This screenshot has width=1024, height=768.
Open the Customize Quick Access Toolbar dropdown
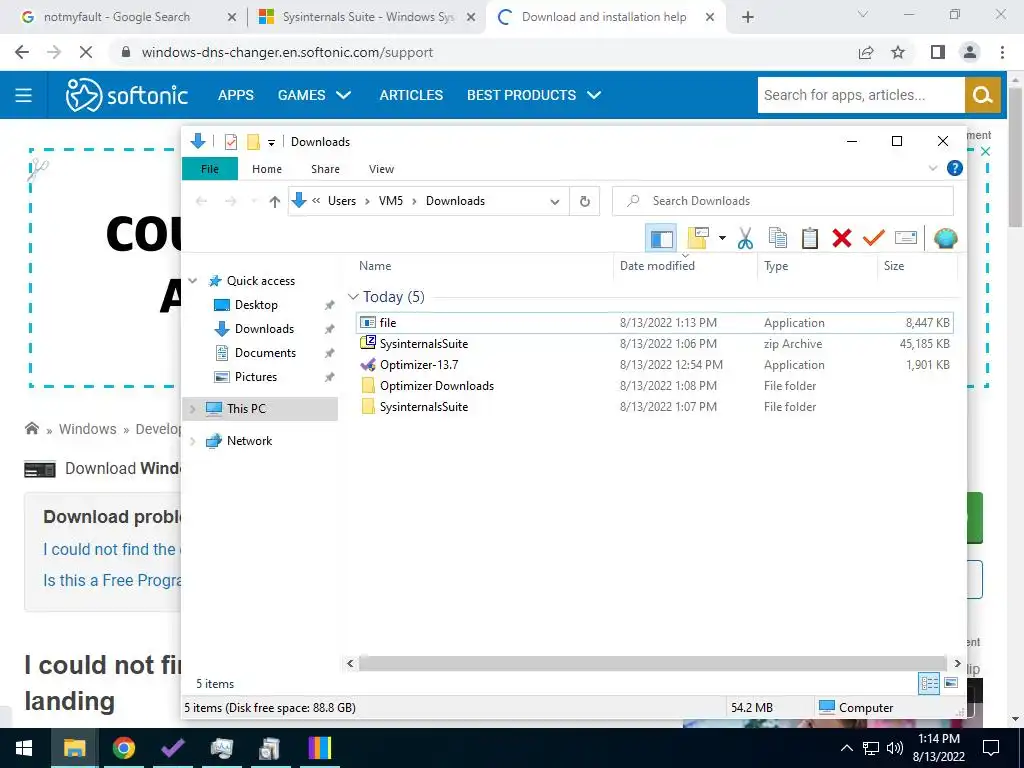271,142
